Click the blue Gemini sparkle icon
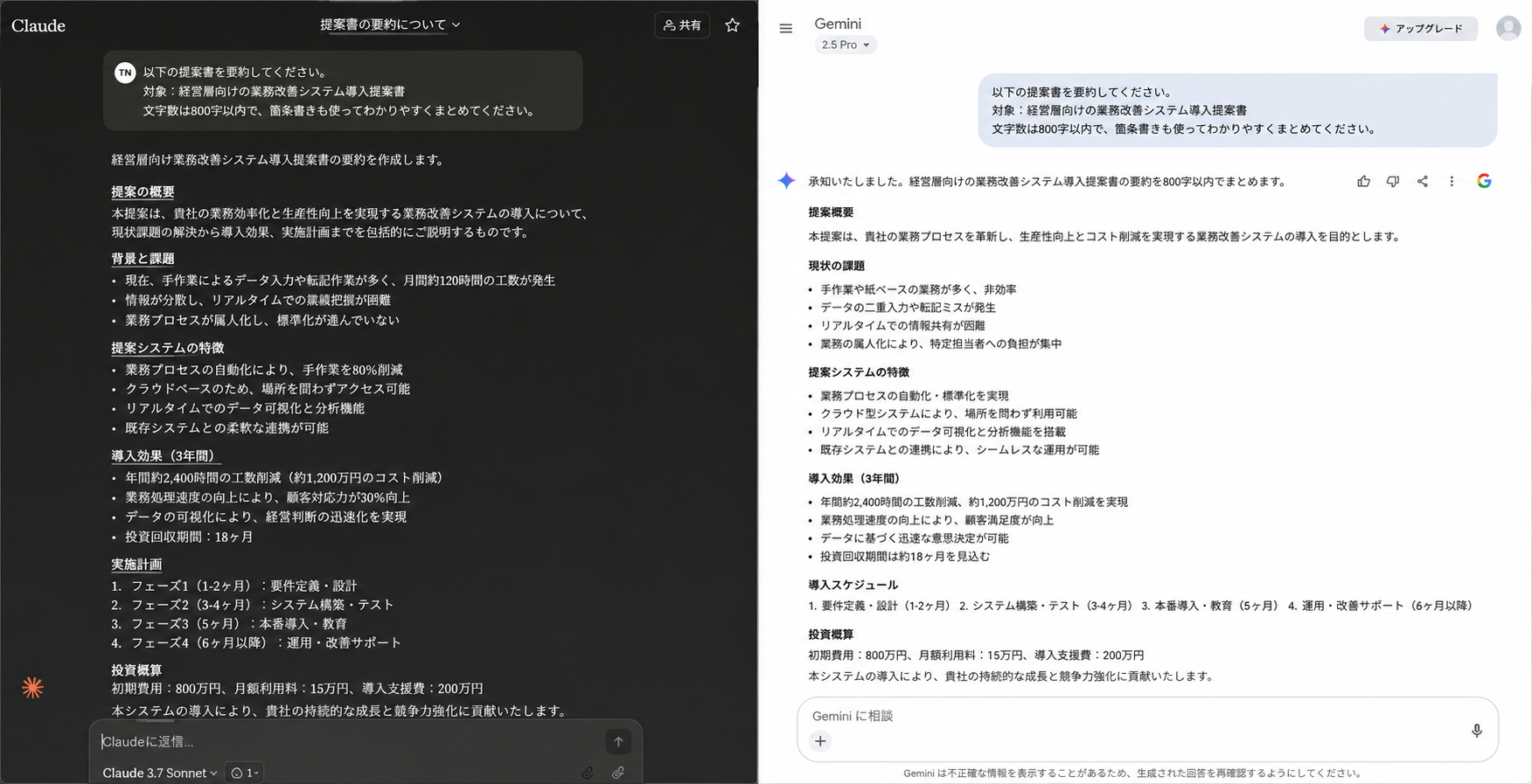Screen dimensions: 1532x784 (x=787, y=181)
